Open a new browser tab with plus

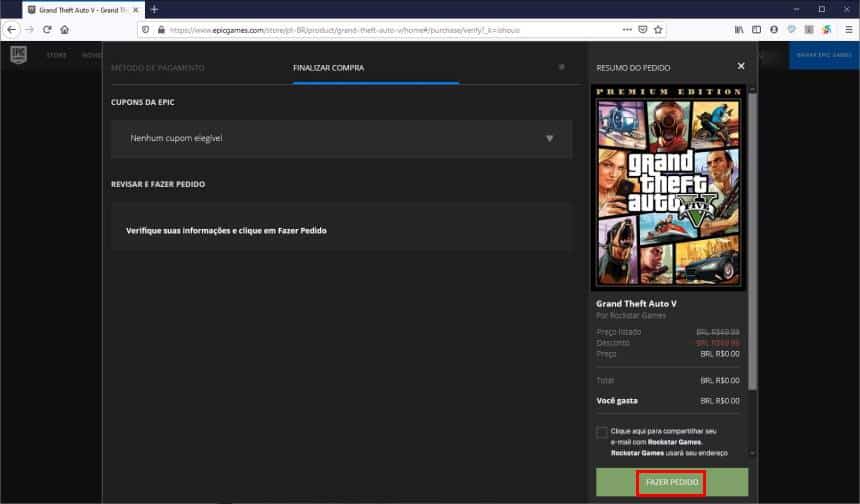pyautogui.click(x=154, y=9)
